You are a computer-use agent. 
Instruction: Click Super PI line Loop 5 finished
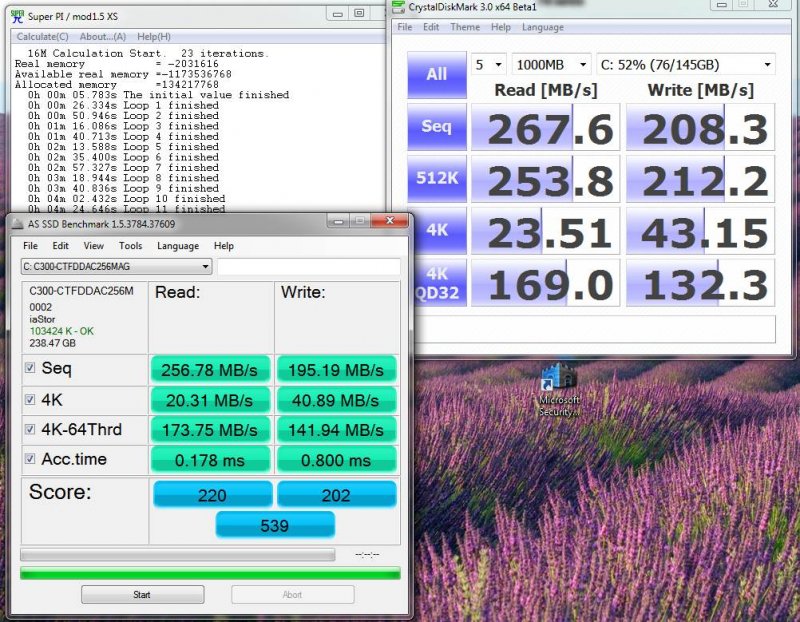[123, 147]
